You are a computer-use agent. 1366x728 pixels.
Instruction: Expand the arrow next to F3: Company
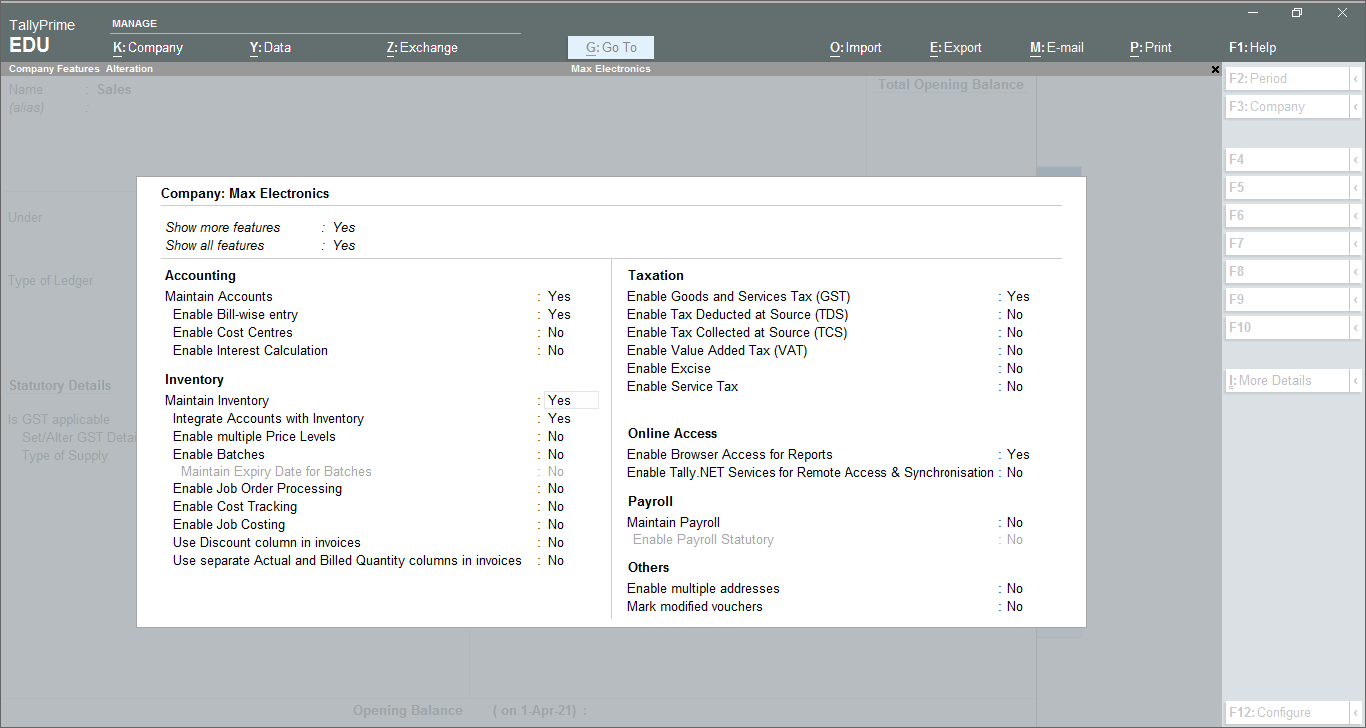pyautogui.click(x=1356, y=107)
